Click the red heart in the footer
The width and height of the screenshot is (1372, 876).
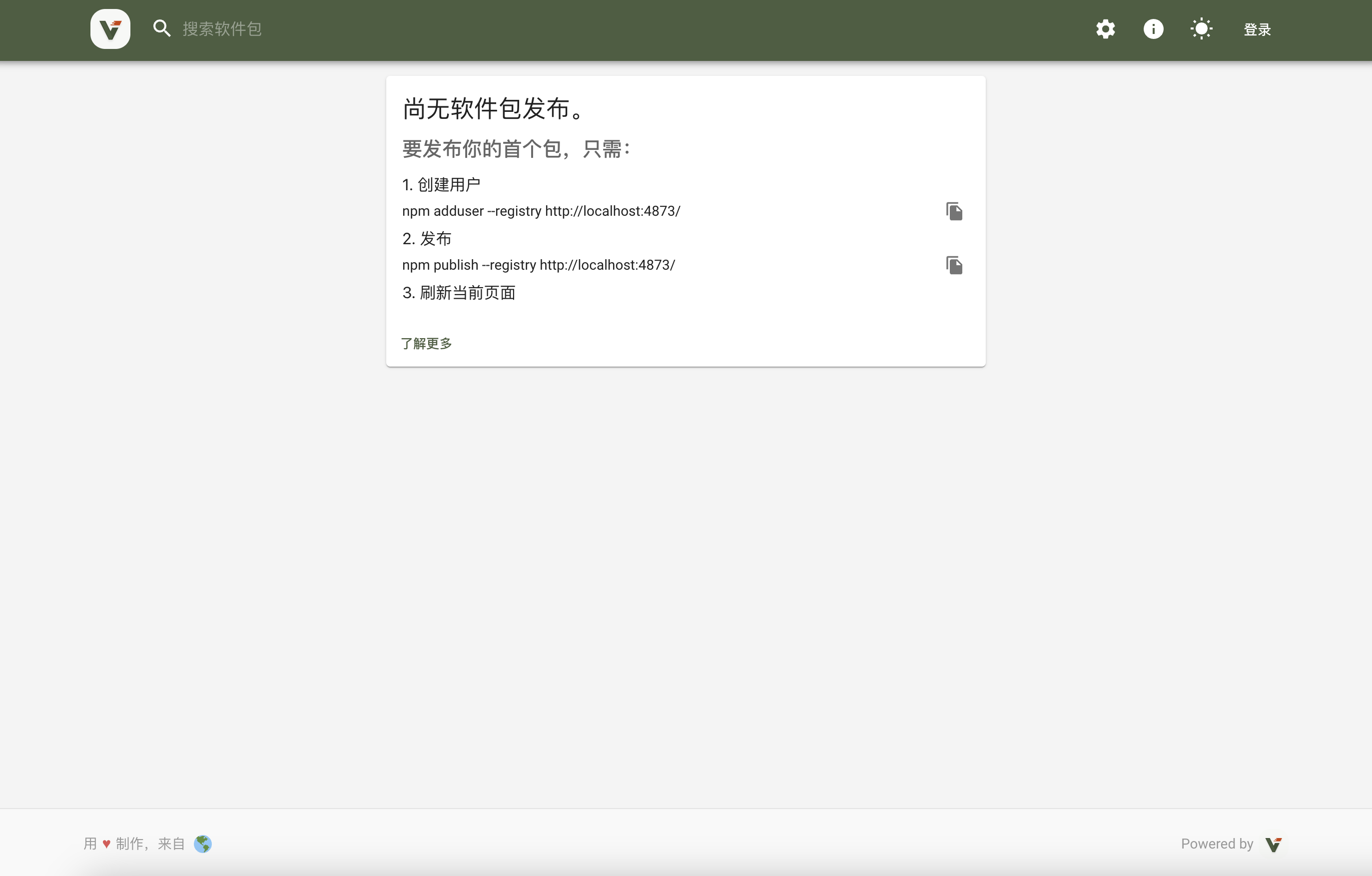(106, 844)
